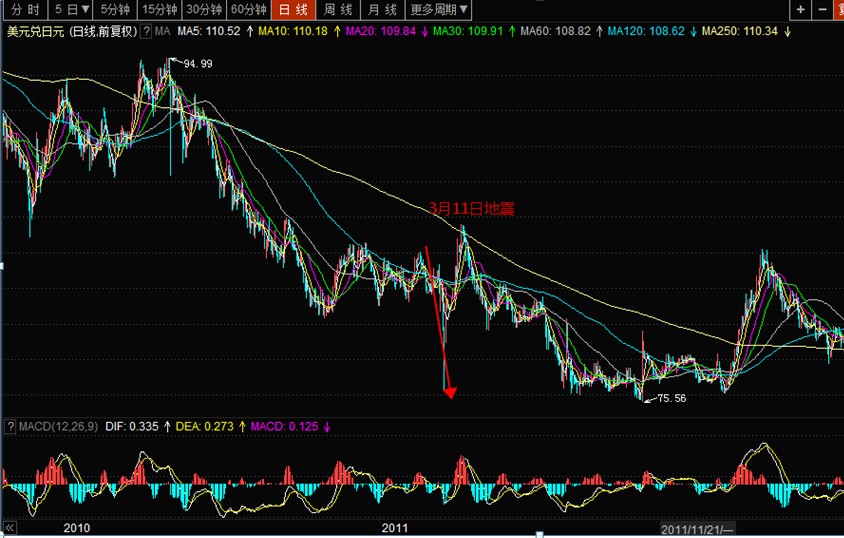Click the 3月11日地震 text annotation
This screenshot has width=844, height=538.
click(x=471, y=208)
